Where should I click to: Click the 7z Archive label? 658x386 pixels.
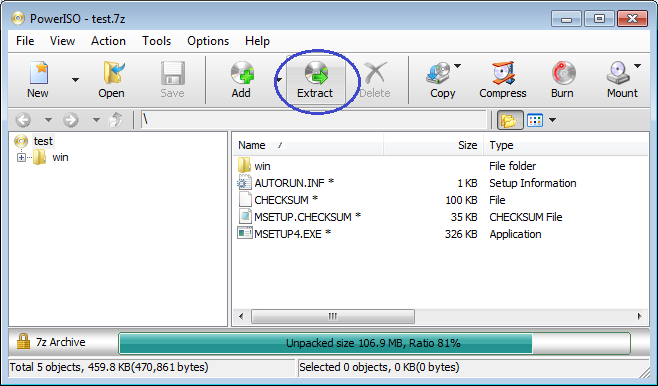(60, 342)
